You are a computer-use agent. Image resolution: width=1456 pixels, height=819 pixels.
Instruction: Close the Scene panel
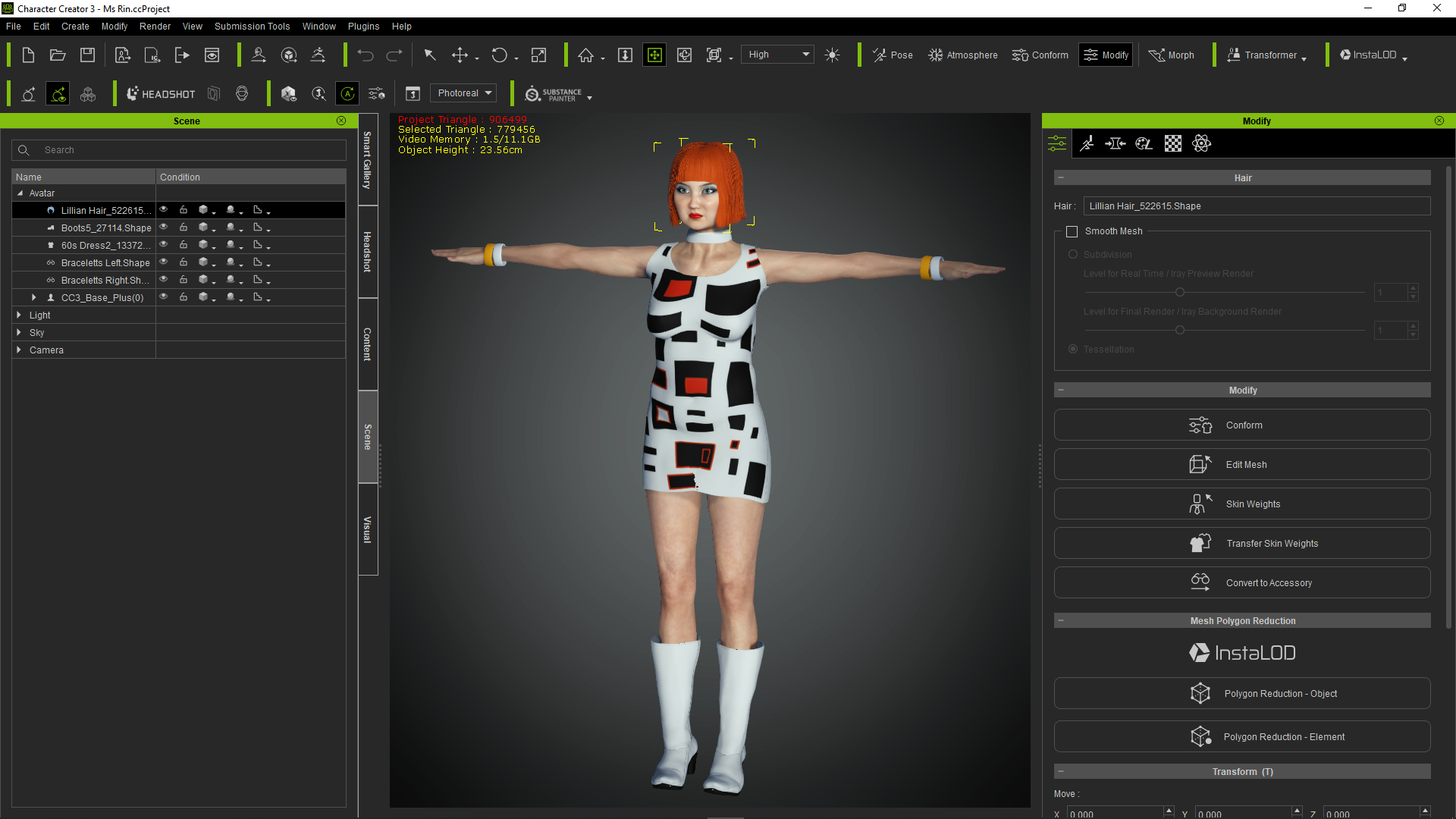click(341, 121)
